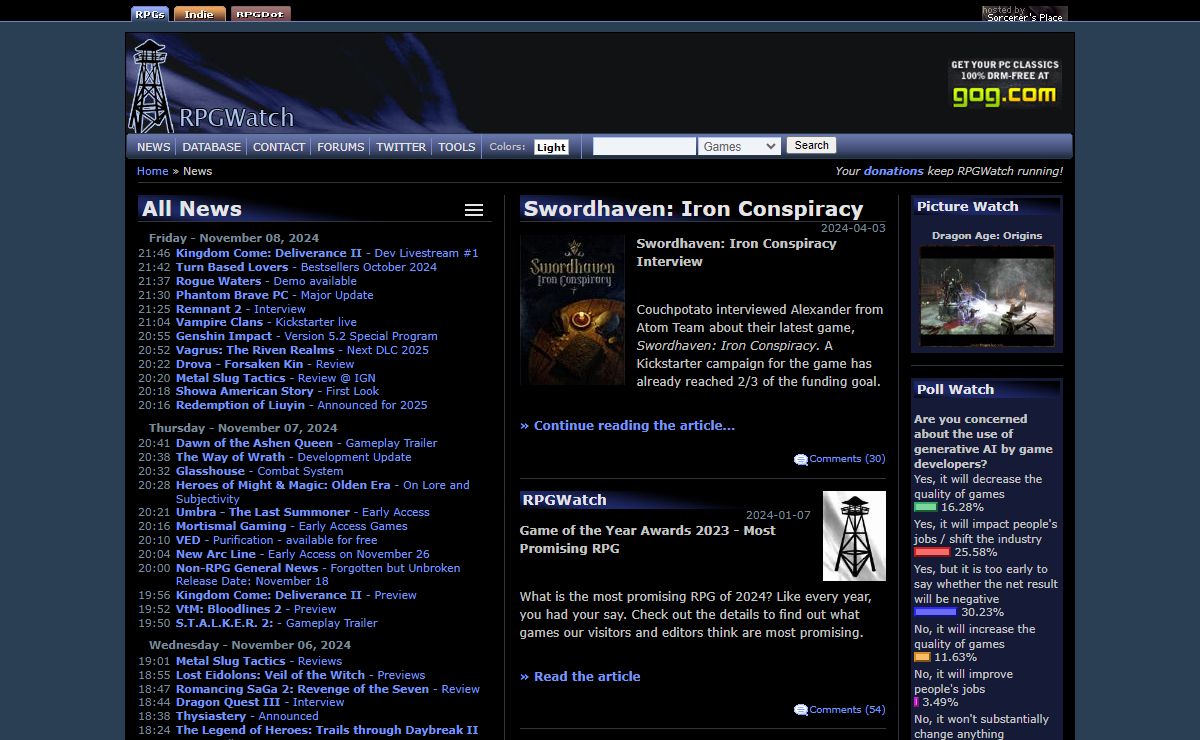
Task: Open Glasshouse Combat System news
Action: pyautogui.click(x=260, y=471)
